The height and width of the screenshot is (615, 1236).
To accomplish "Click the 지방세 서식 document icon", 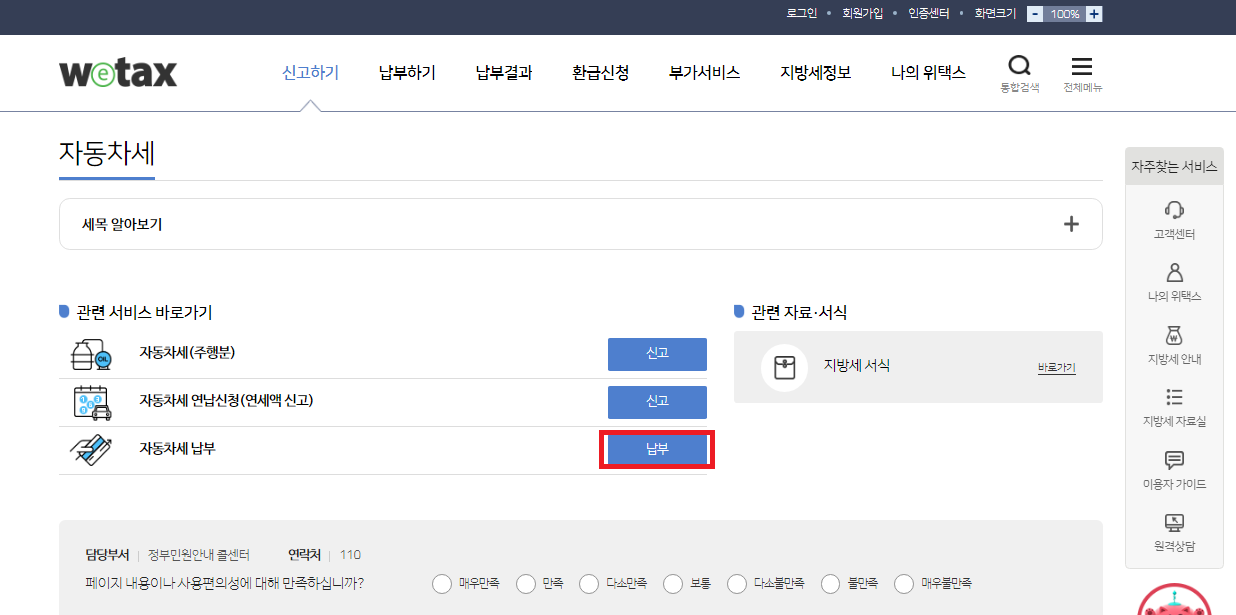I will 785,367.
